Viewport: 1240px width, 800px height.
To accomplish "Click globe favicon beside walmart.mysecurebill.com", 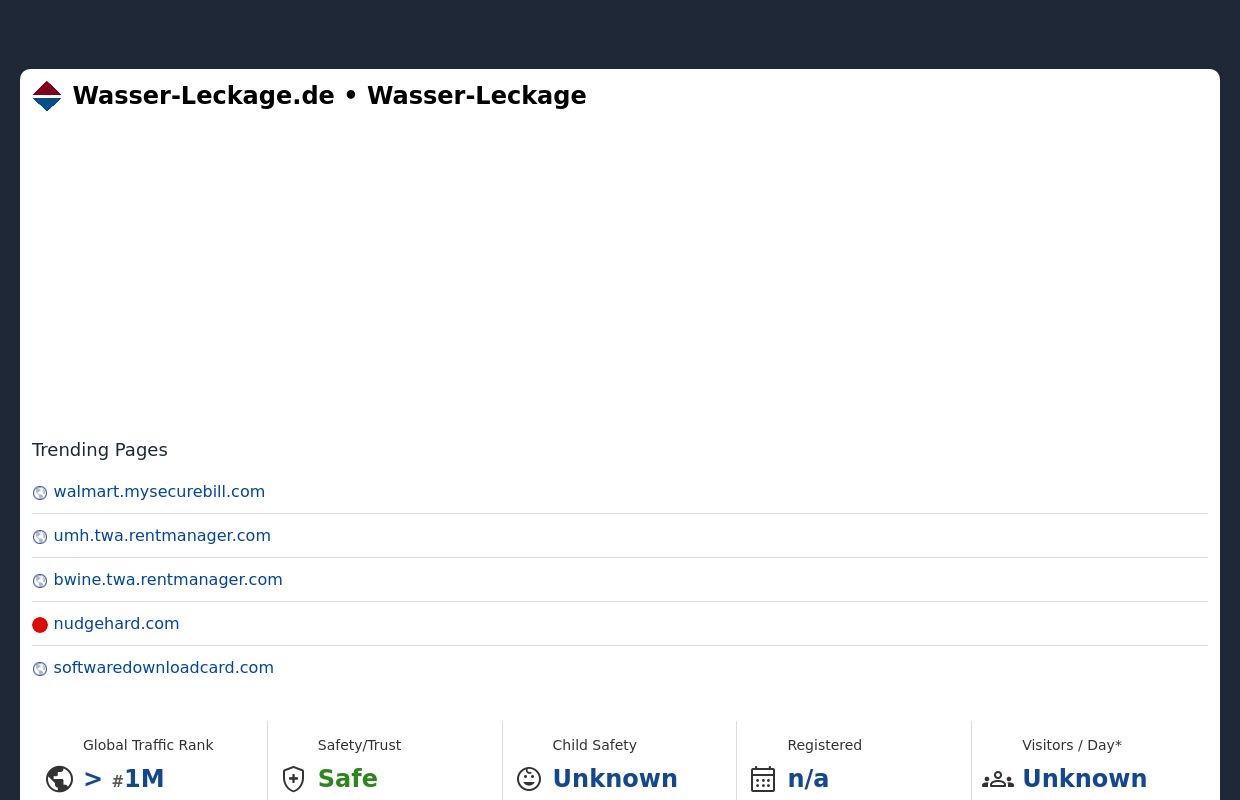I will (x=40, y=492).
